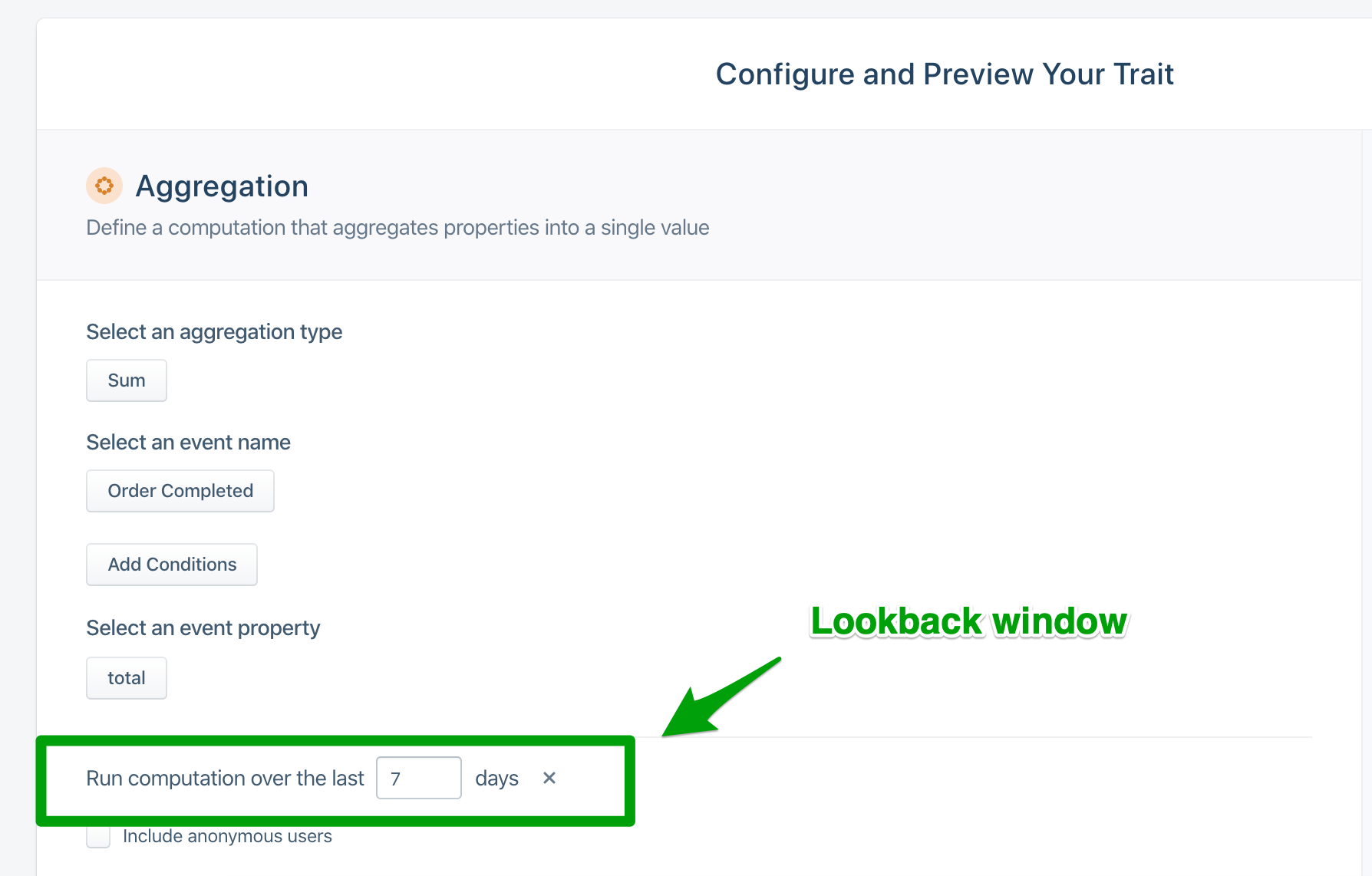Click Add Conditions
The height and width of the screenshot is (876, 1372).
171,564
